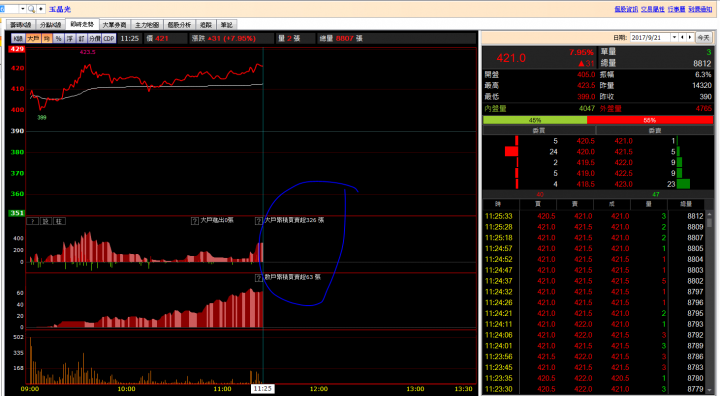The image size is (720, 396).
Task: Click the 說 explanation button in indicator panel
Action: tap(46, 221)
